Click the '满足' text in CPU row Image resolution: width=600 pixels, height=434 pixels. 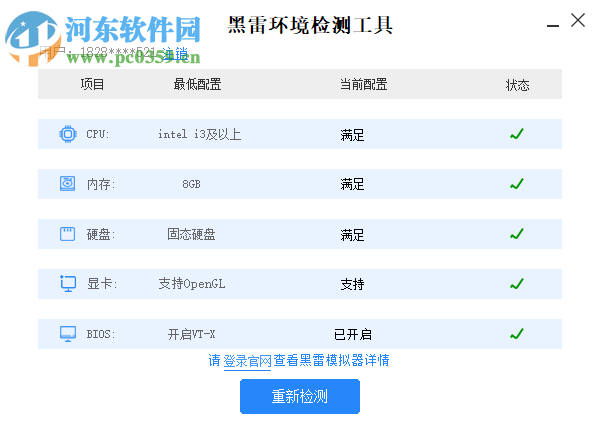point(352,135)
